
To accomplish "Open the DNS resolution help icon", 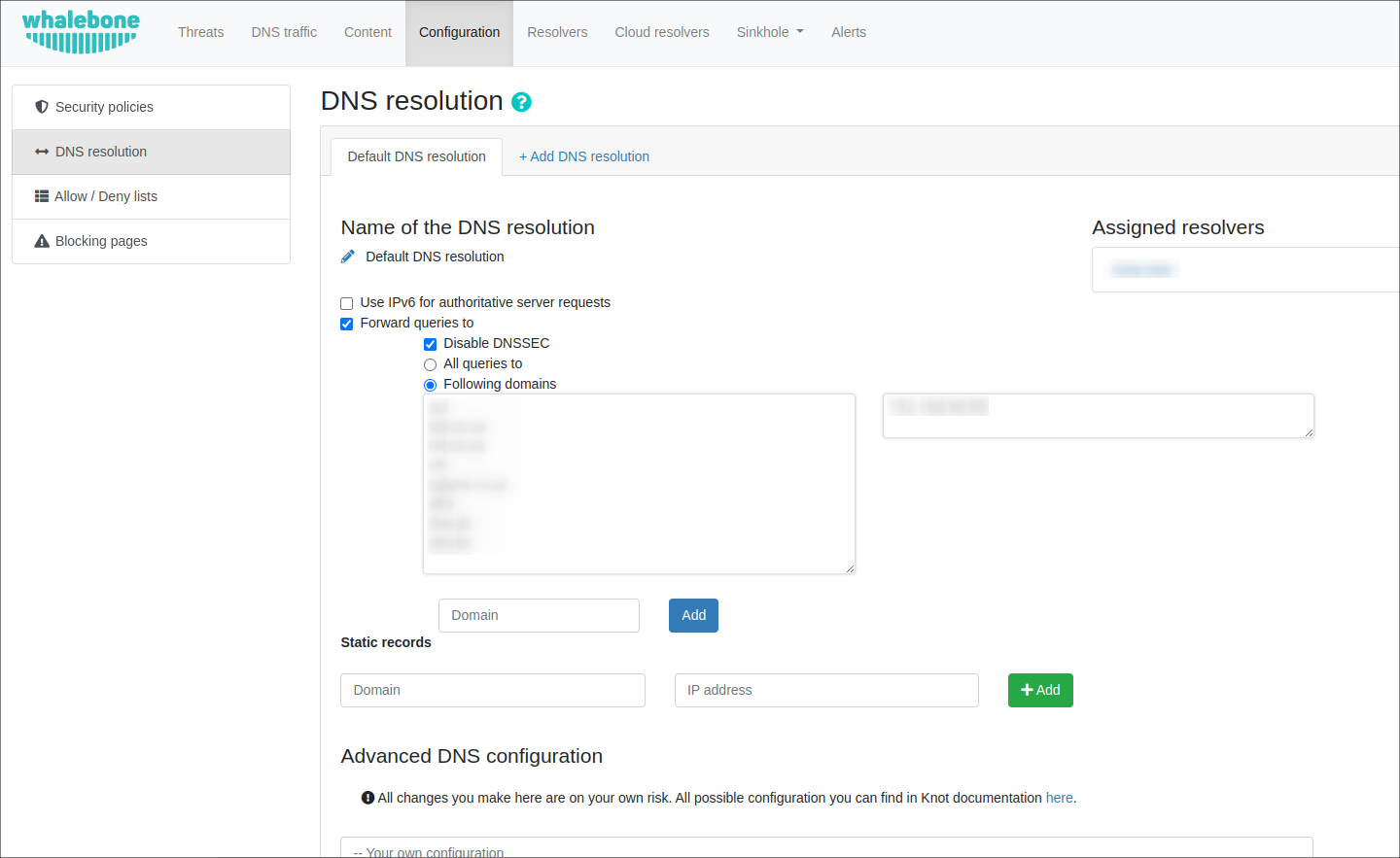I will [x=521, y=102].
